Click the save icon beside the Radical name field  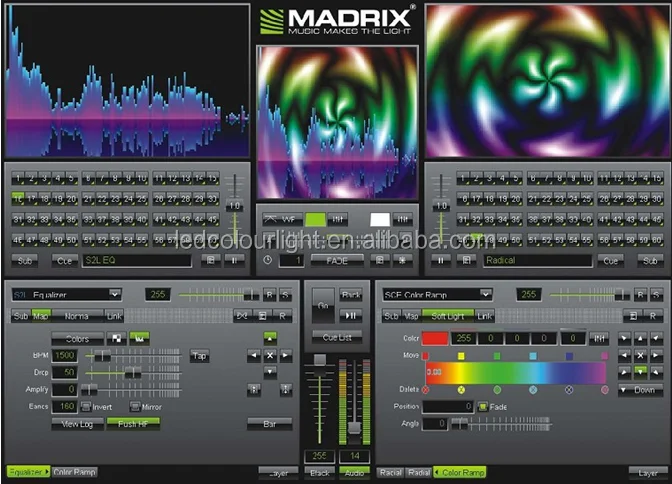coord(467,260)
